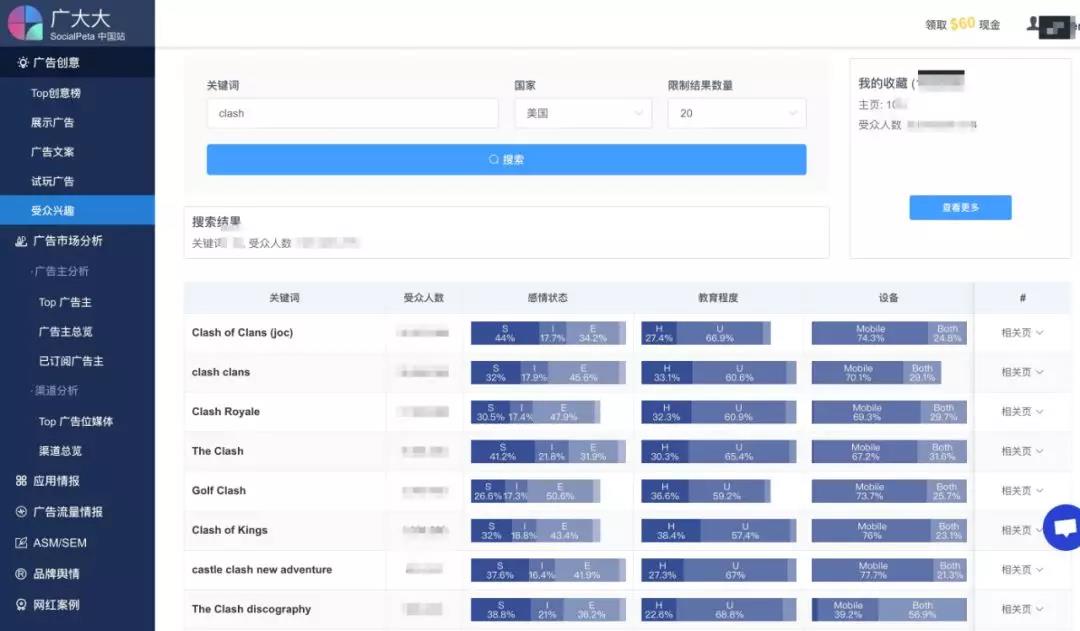Click keyword The Clash

[218, 451]
